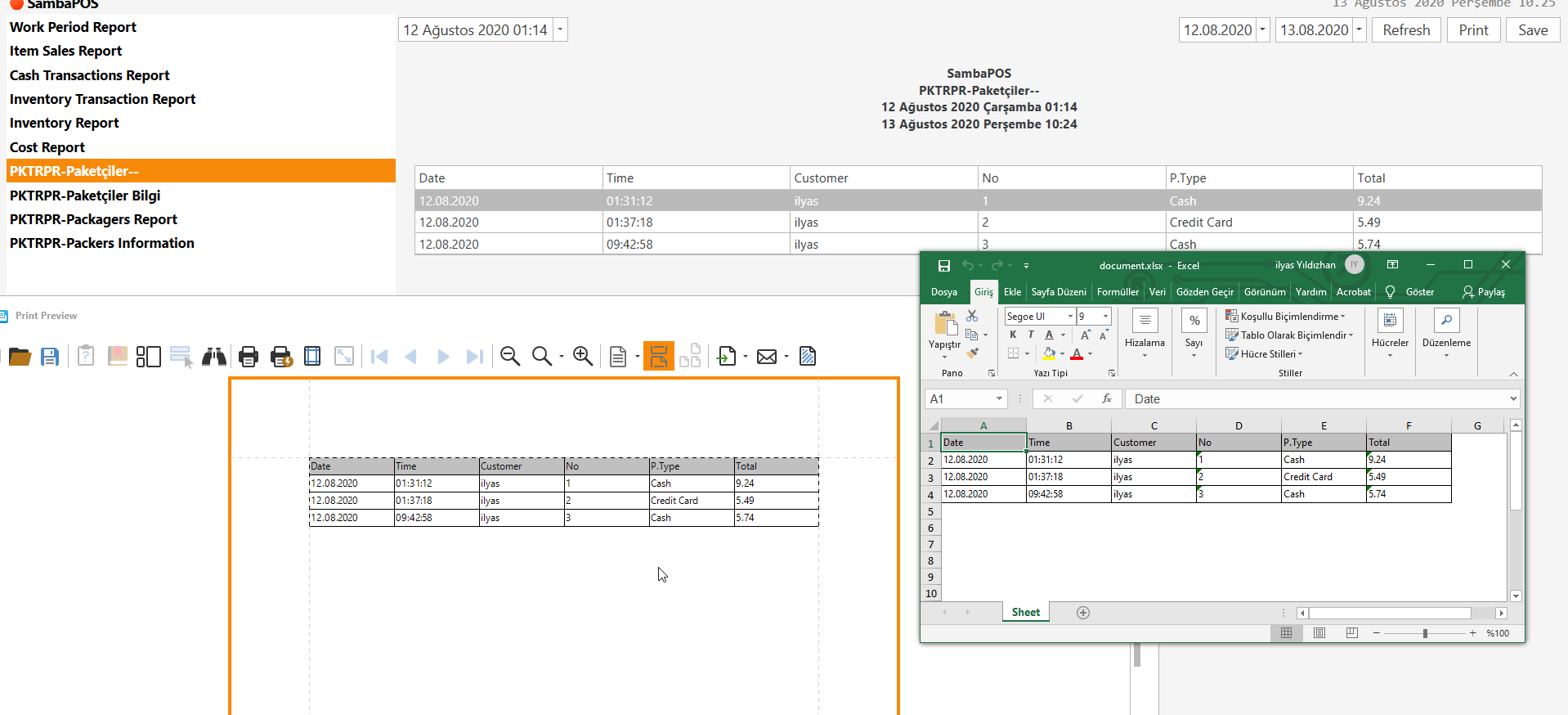Switch to the Ekle tab in Excel
This screenshot has height=715, width=1568.
(1012, 292)
